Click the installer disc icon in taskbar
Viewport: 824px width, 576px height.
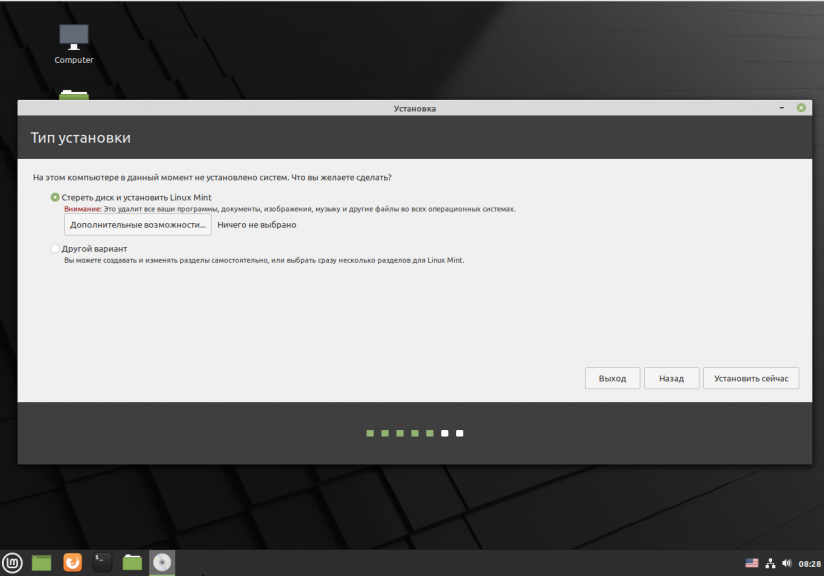(162, 563)
